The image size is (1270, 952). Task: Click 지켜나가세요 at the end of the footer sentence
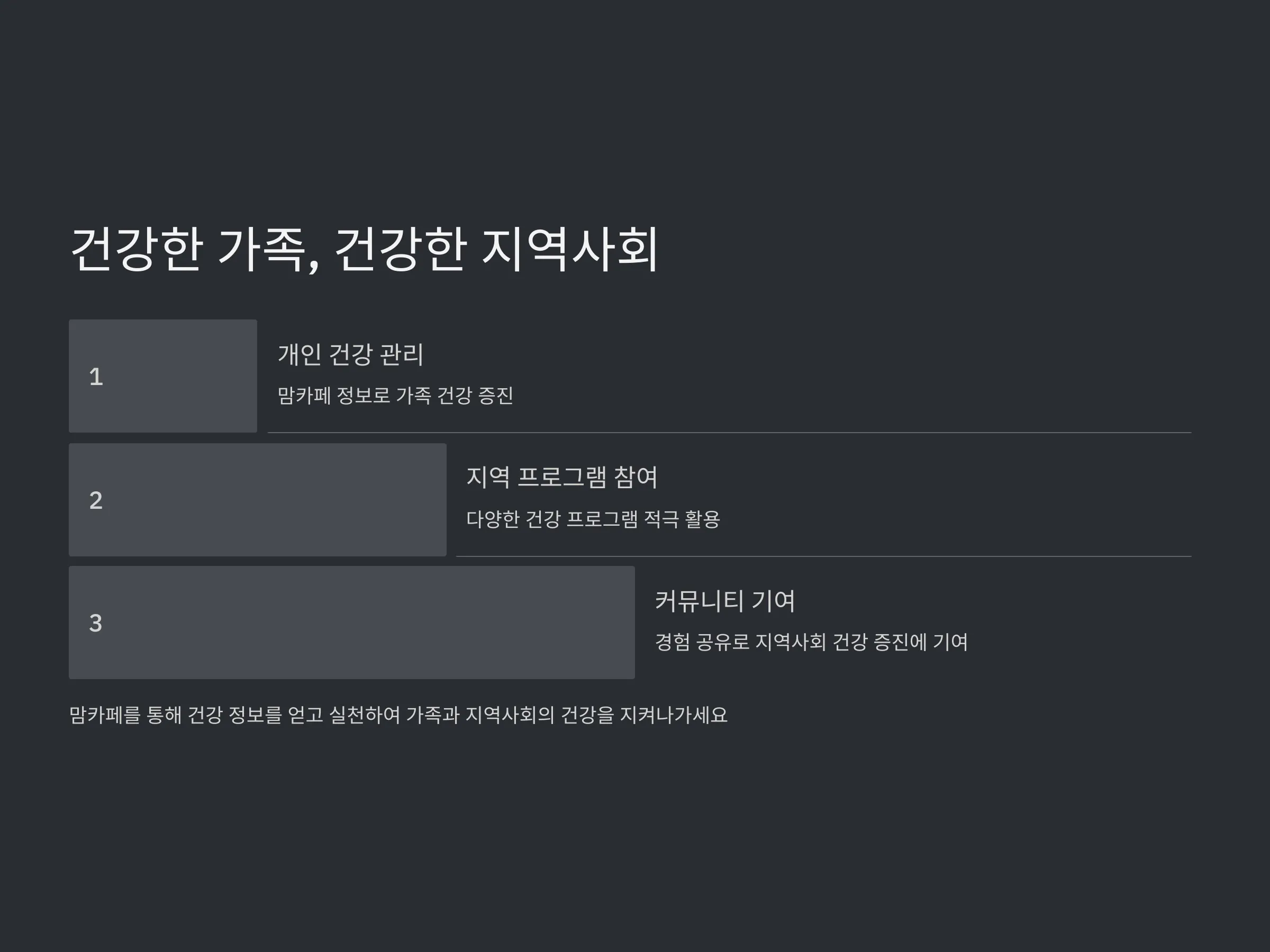coord(674,715)
